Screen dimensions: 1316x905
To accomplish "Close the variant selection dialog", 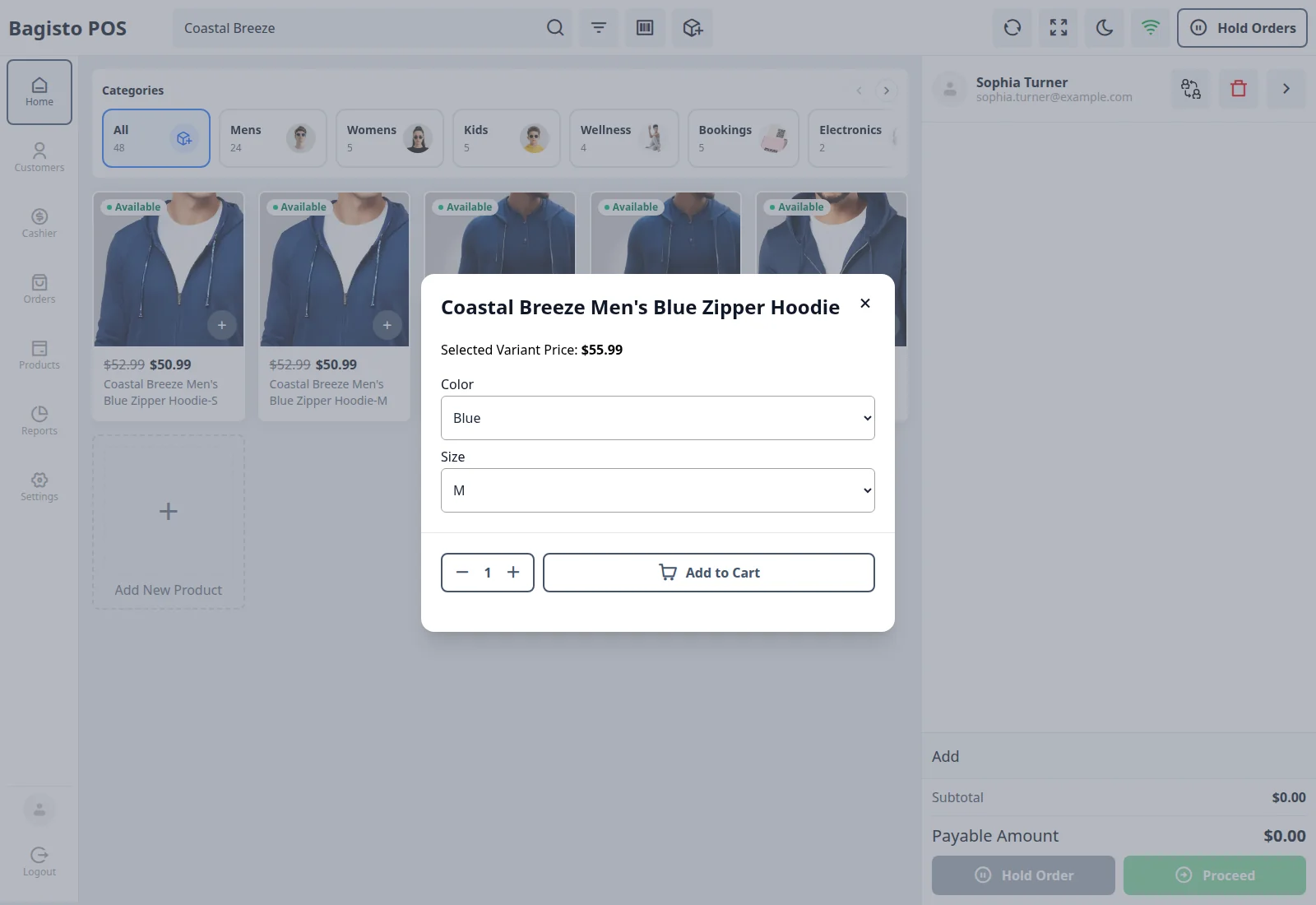I will 865,304.
